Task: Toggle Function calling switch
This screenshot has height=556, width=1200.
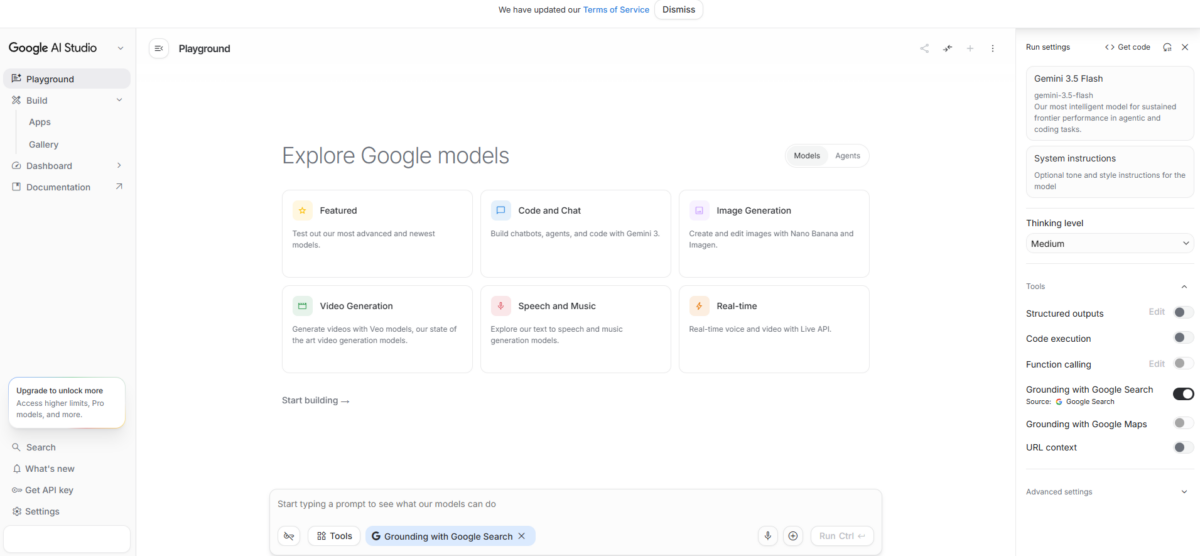Action: 1183,364
